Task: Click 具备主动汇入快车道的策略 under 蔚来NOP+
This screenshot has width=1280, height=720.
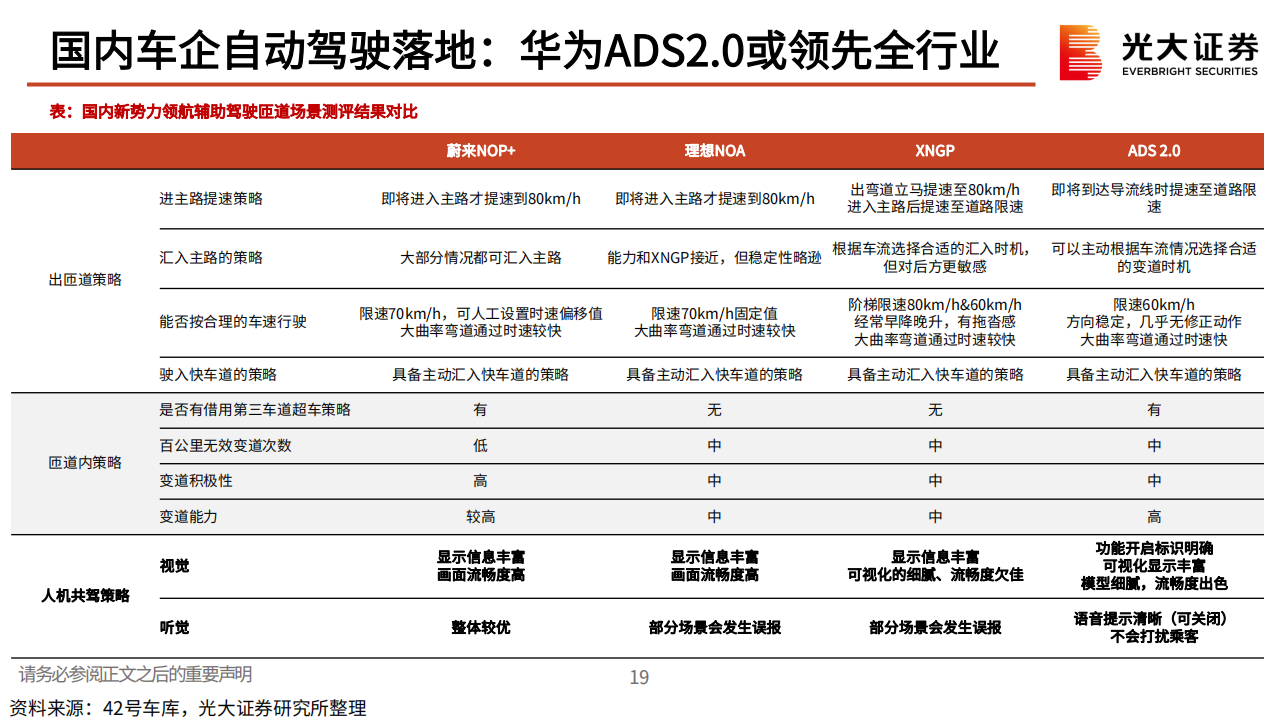Action: (481, 375)
